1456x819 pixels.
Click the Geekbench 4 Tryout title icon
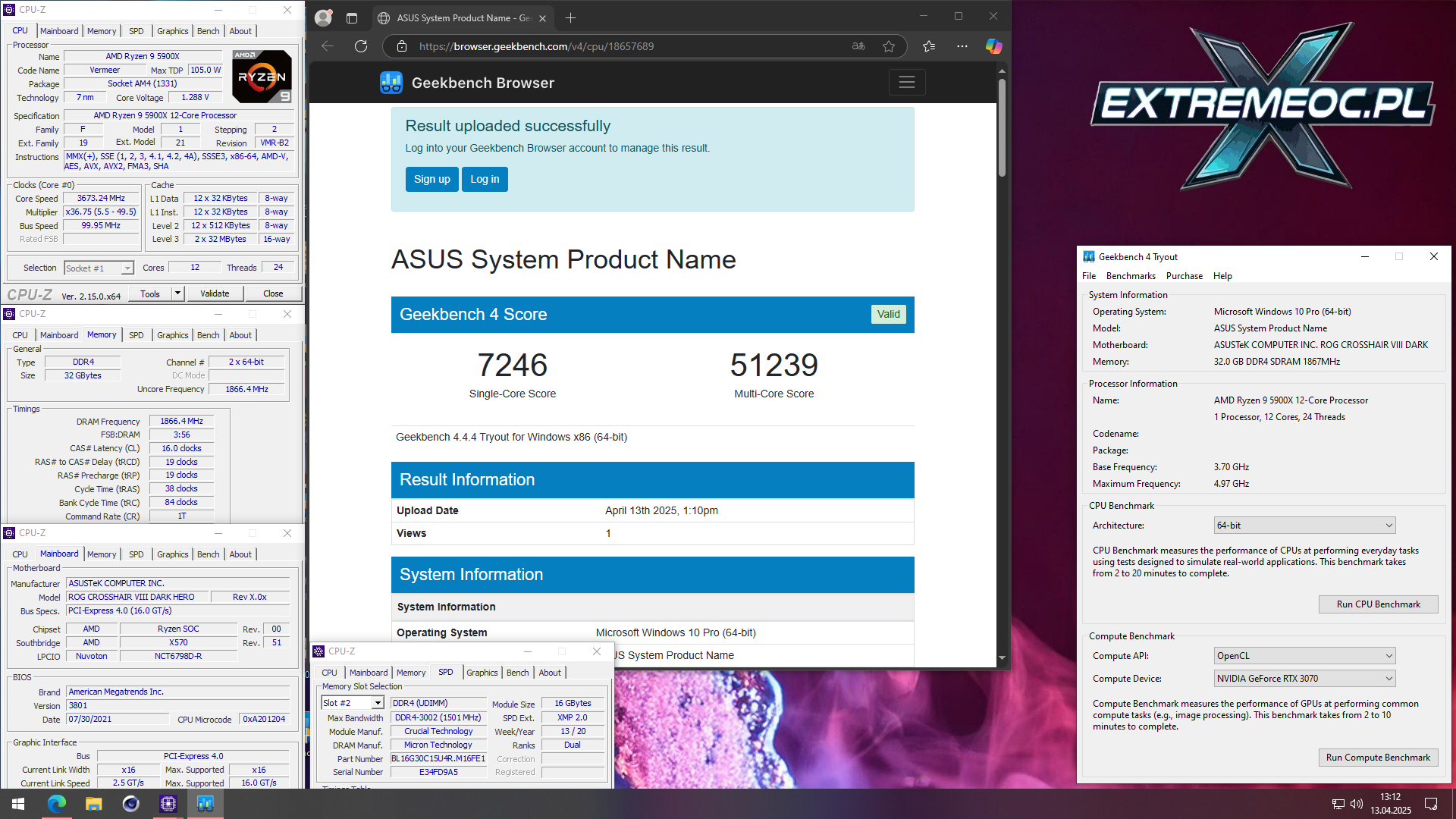point(1089,257)
